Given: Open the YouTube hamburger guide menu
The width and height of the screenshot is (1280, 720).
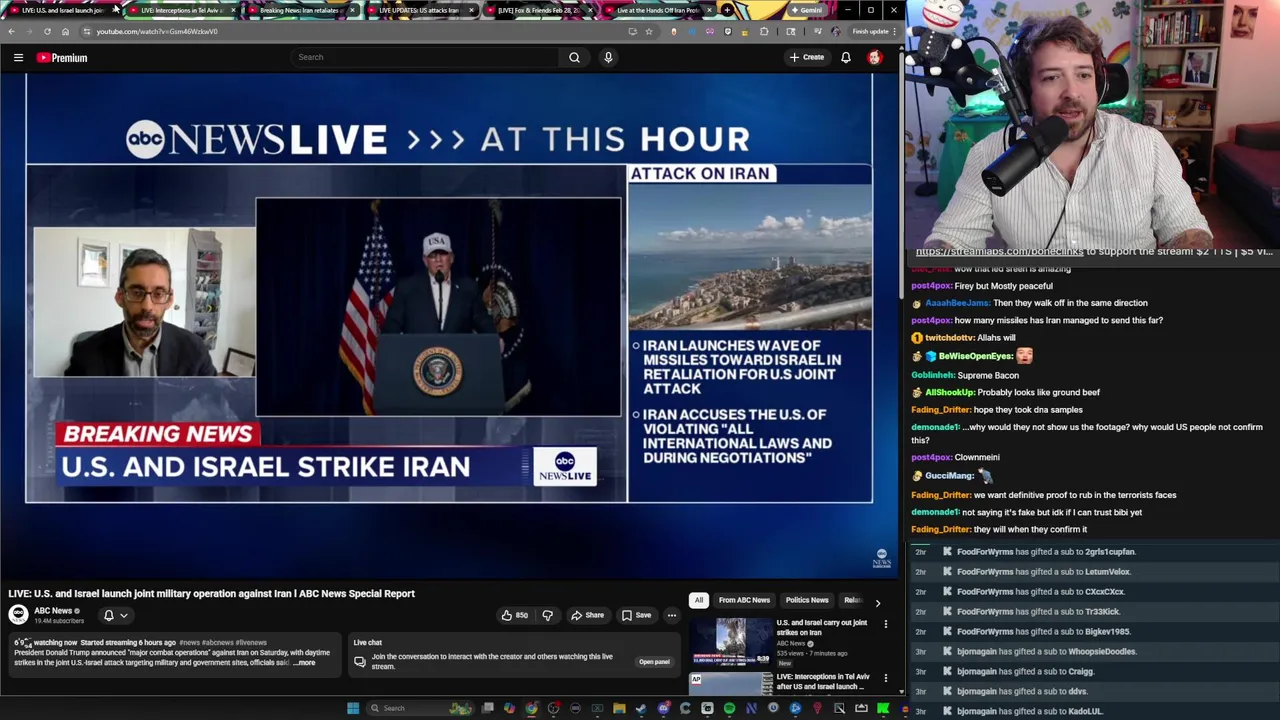Looking at the screenshot, I should click(x=18, y=58).
